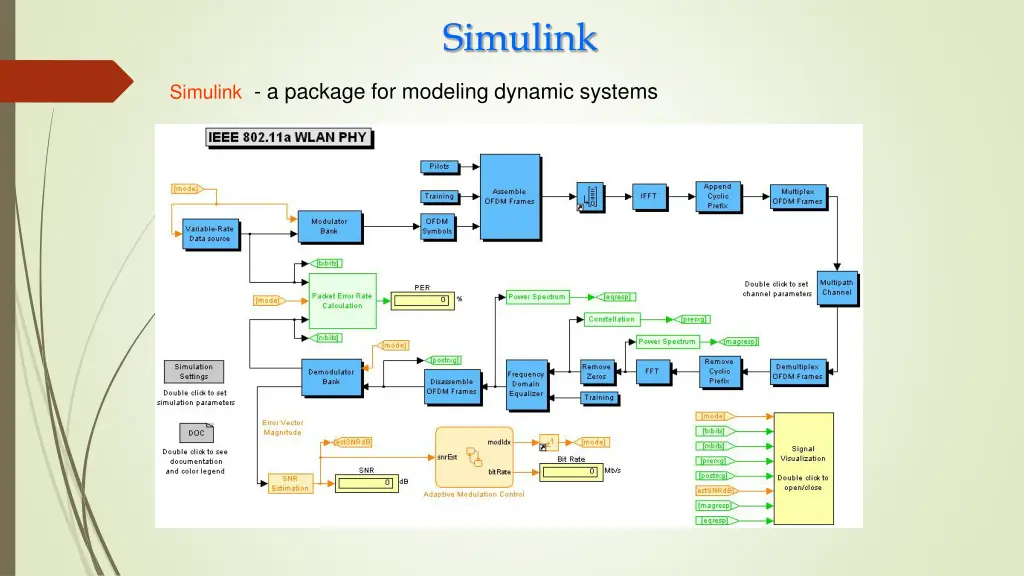Viewport: 1024px width, 576px height.
Task: Select the Variable-Rate Data source block
Action: (209, 234)
